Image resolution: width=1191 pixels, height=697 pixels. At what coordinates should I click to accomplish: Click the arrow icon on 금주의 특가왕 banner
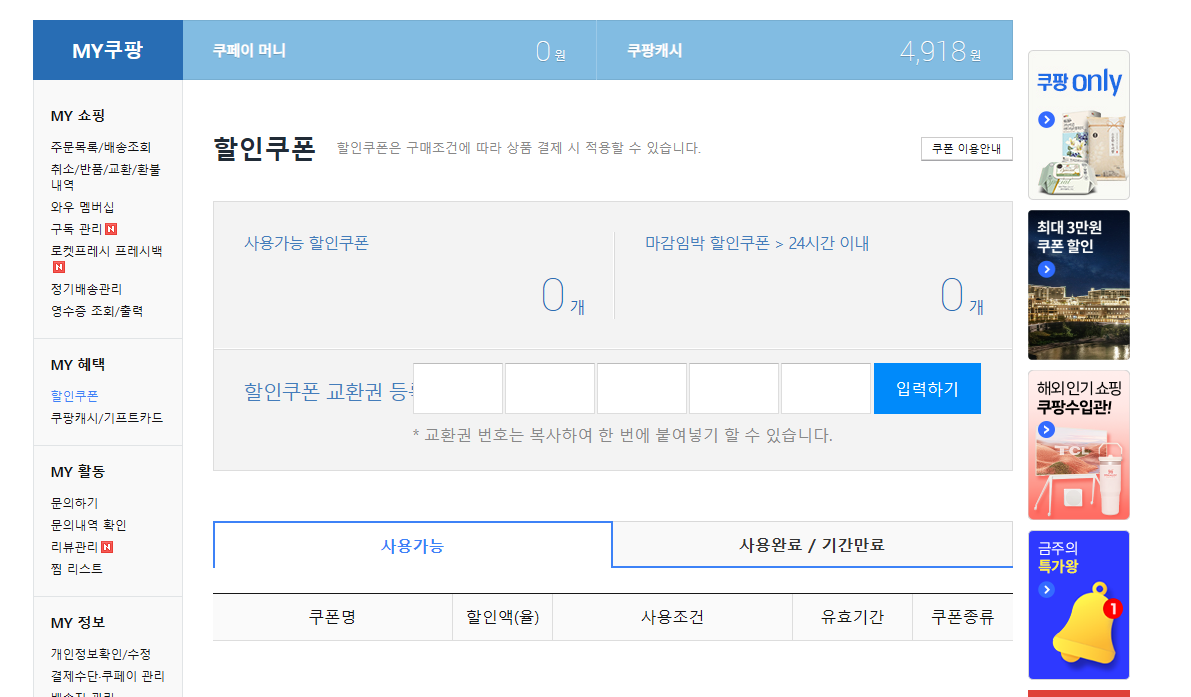tap(1046, 589)
